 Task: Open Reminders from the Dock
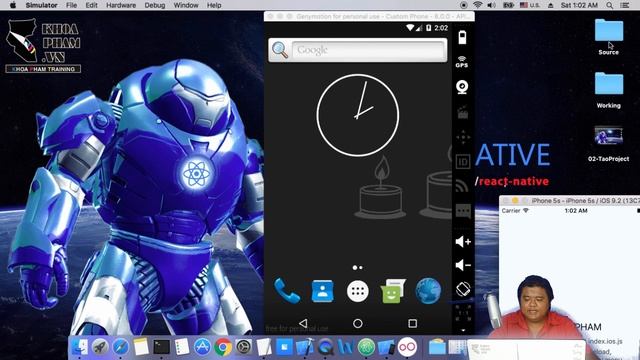coord(182,347)
